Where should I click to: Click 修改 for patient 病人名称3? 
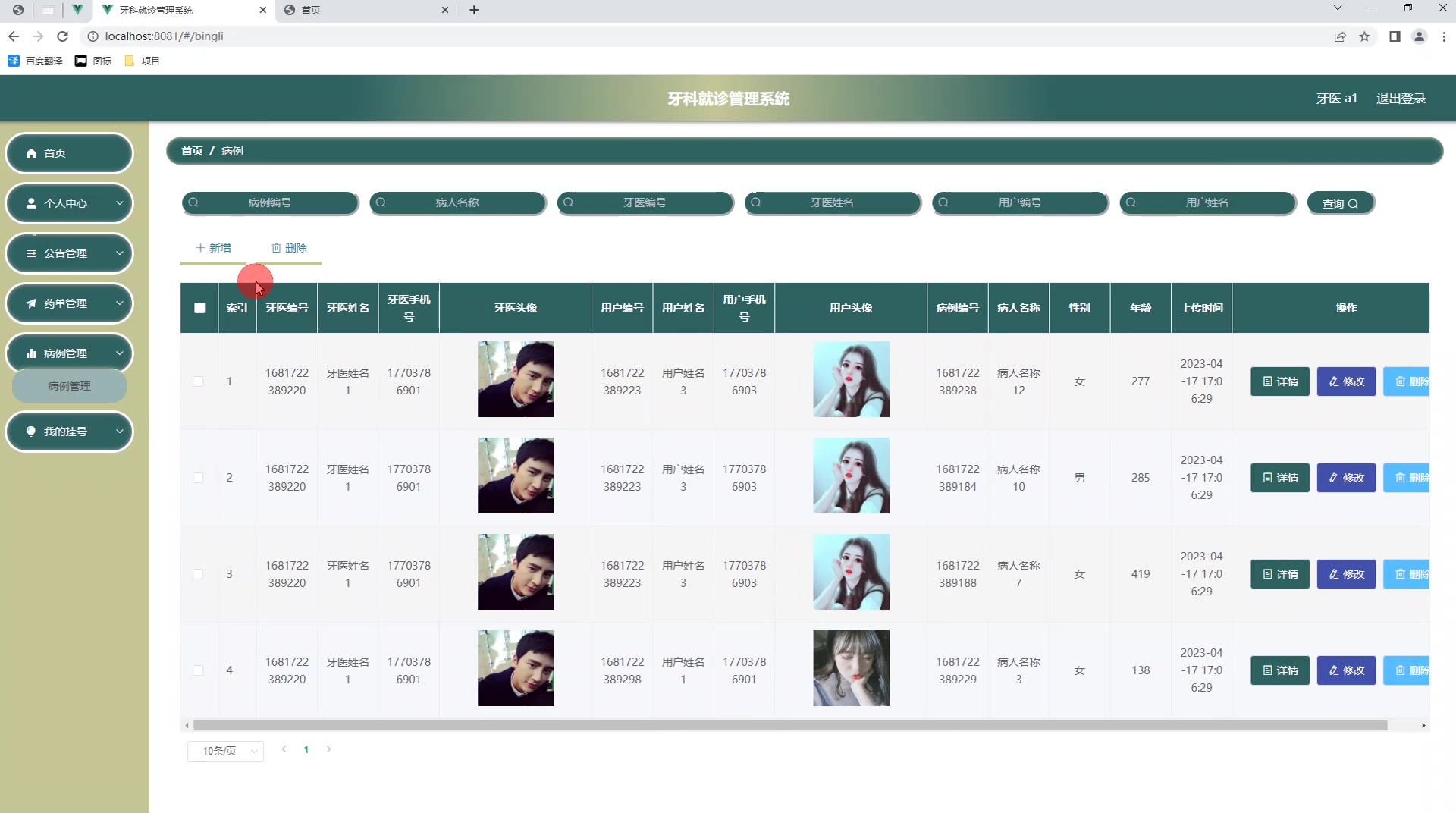tap(1346, 670)
